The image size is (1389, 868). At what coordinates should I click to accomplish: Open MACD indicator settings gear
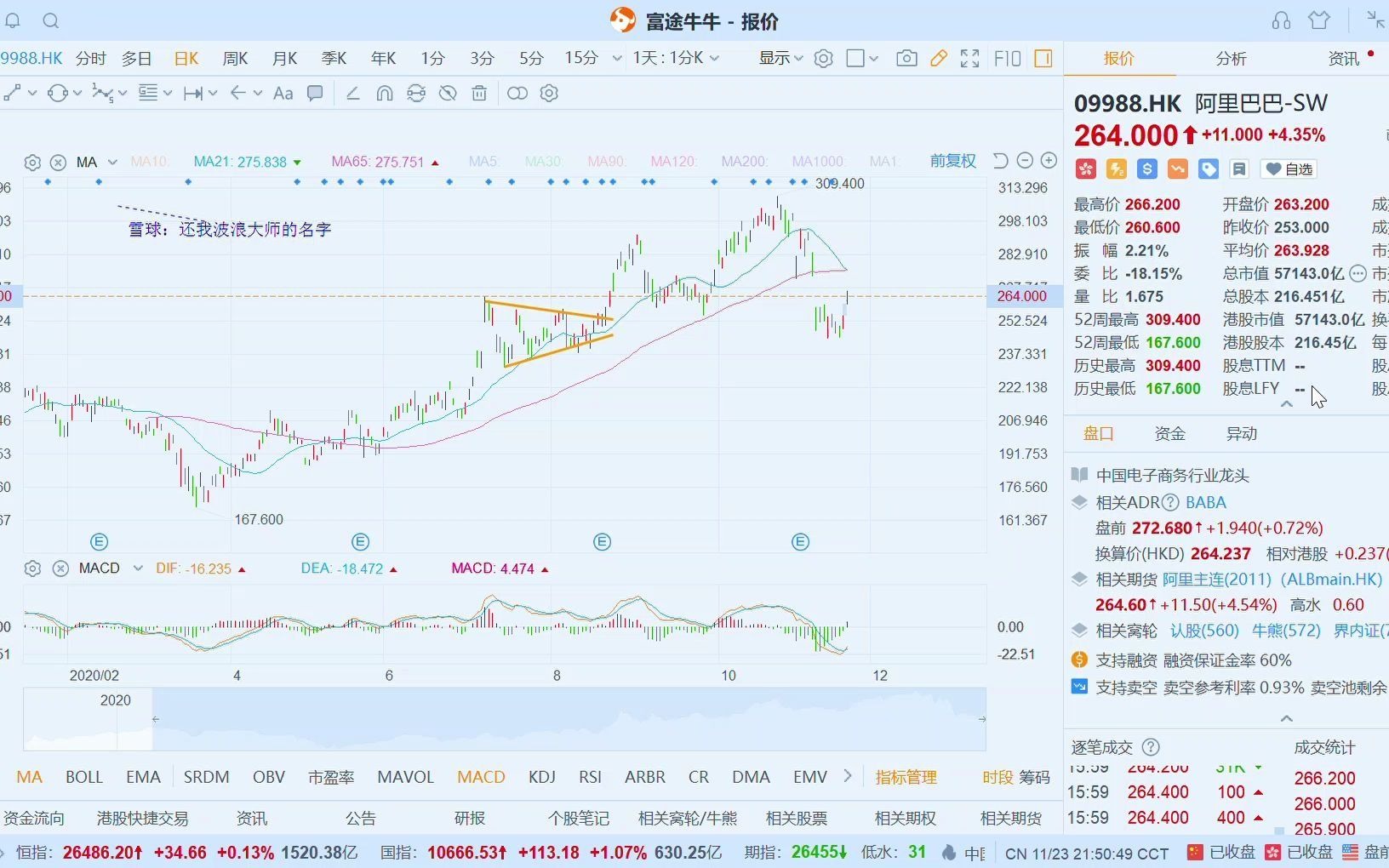point(32,568)
